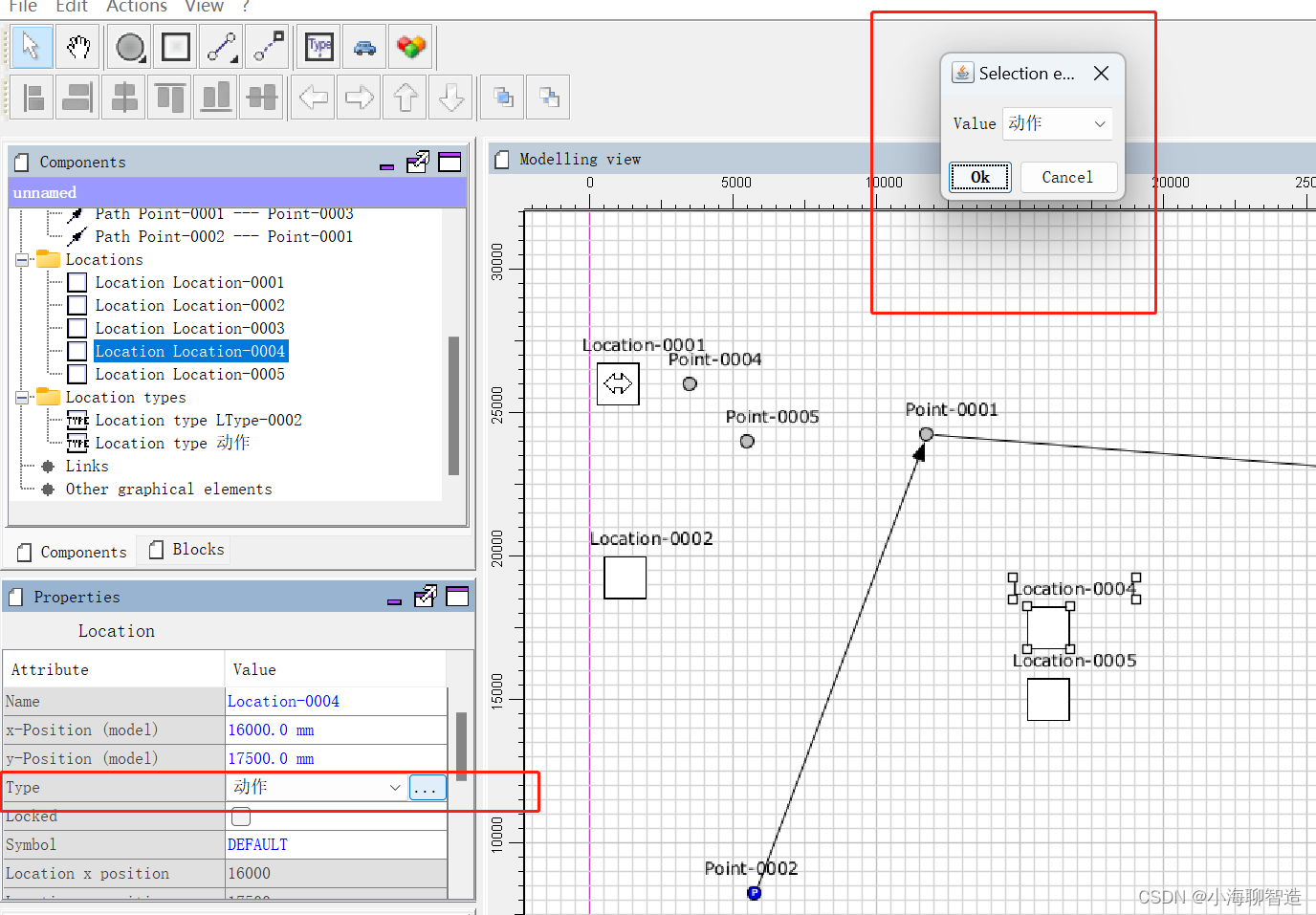The width and height of the screenshot is (1316, 915).
Task: Switch to the Blocks tab
Action: pyautogui.click(x=187, y=550)
